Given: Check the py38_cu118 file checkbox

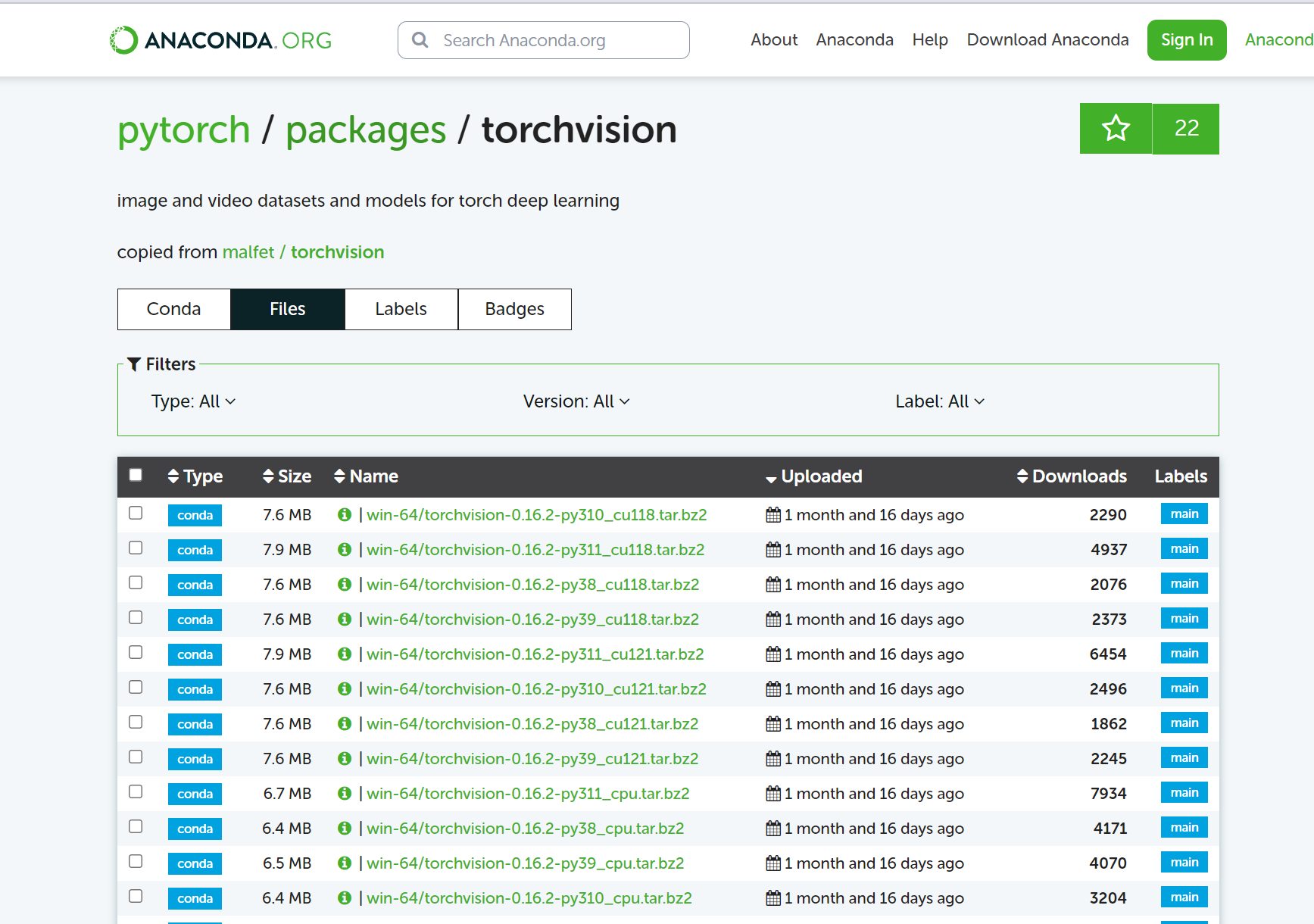Looking at the screenshot, I should click(136, 582).
